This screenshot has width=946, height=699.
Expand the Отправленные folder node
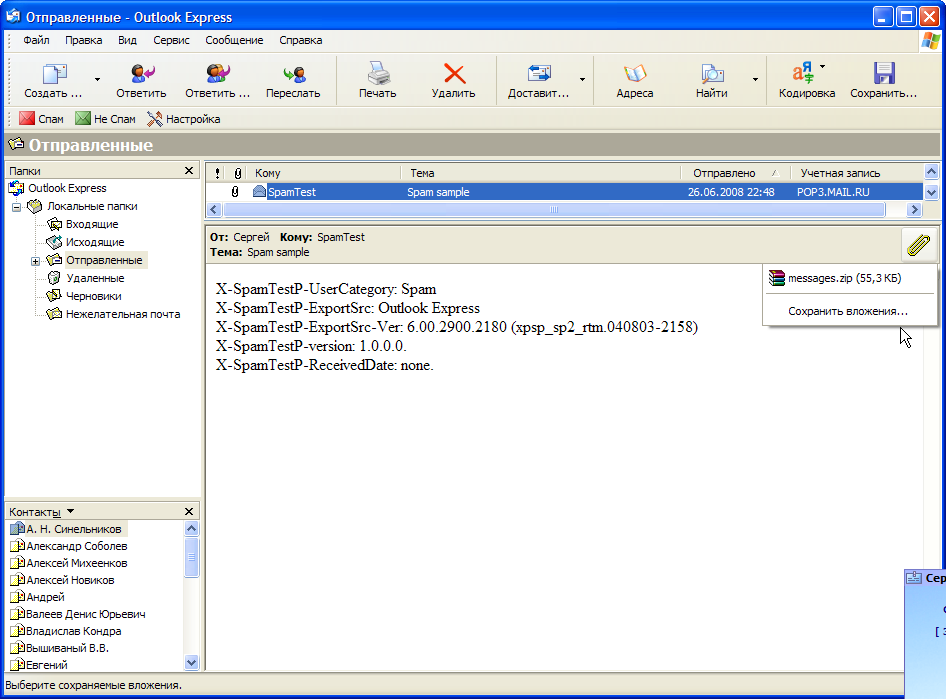tap(36, 261)
